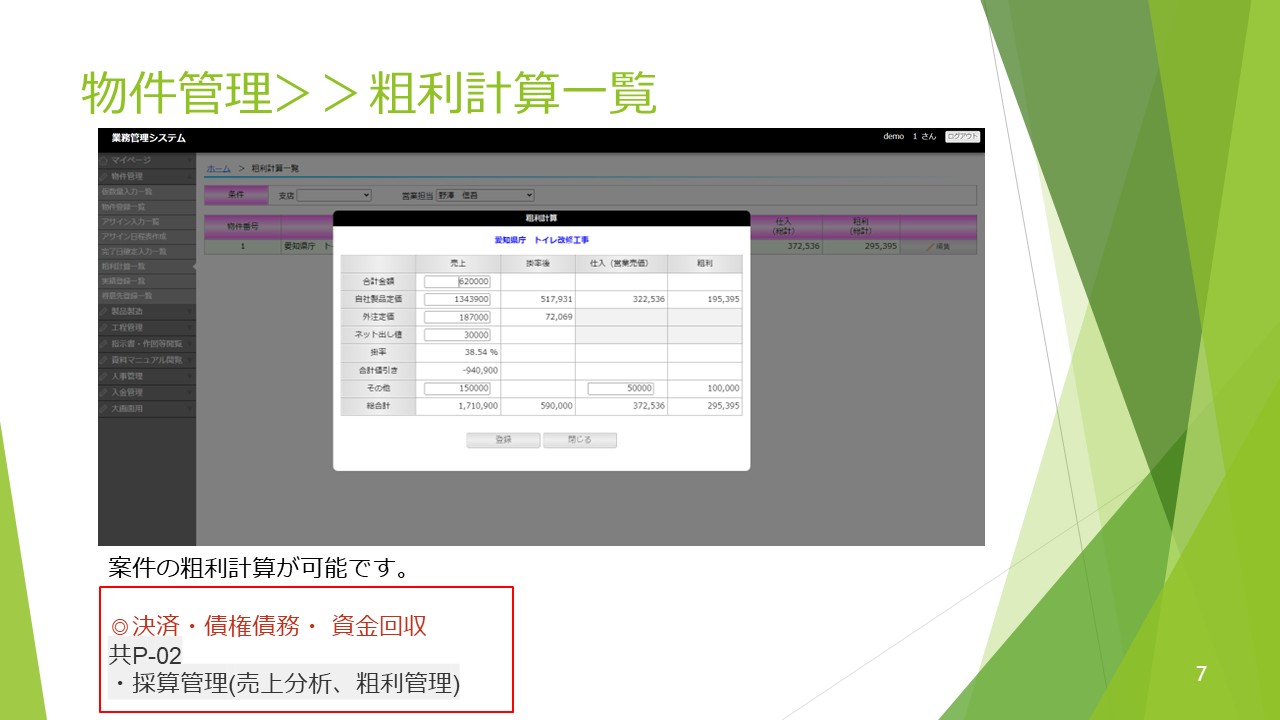Open 完了日確定入力一覧 in the sidebar
Screen dimensions: 1280x720
click(147, 251)
